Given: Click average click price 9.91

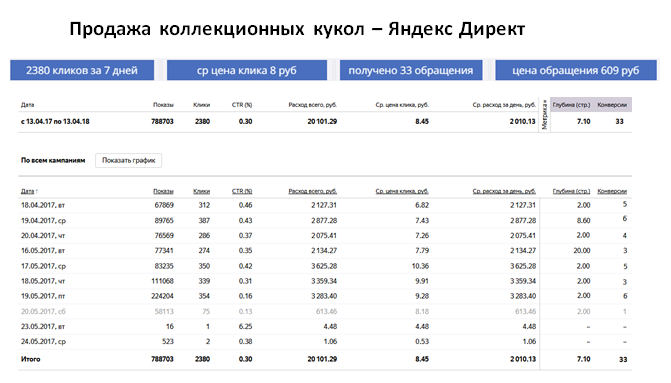Looking at the screenshot, I should click(x=422, y=281).
